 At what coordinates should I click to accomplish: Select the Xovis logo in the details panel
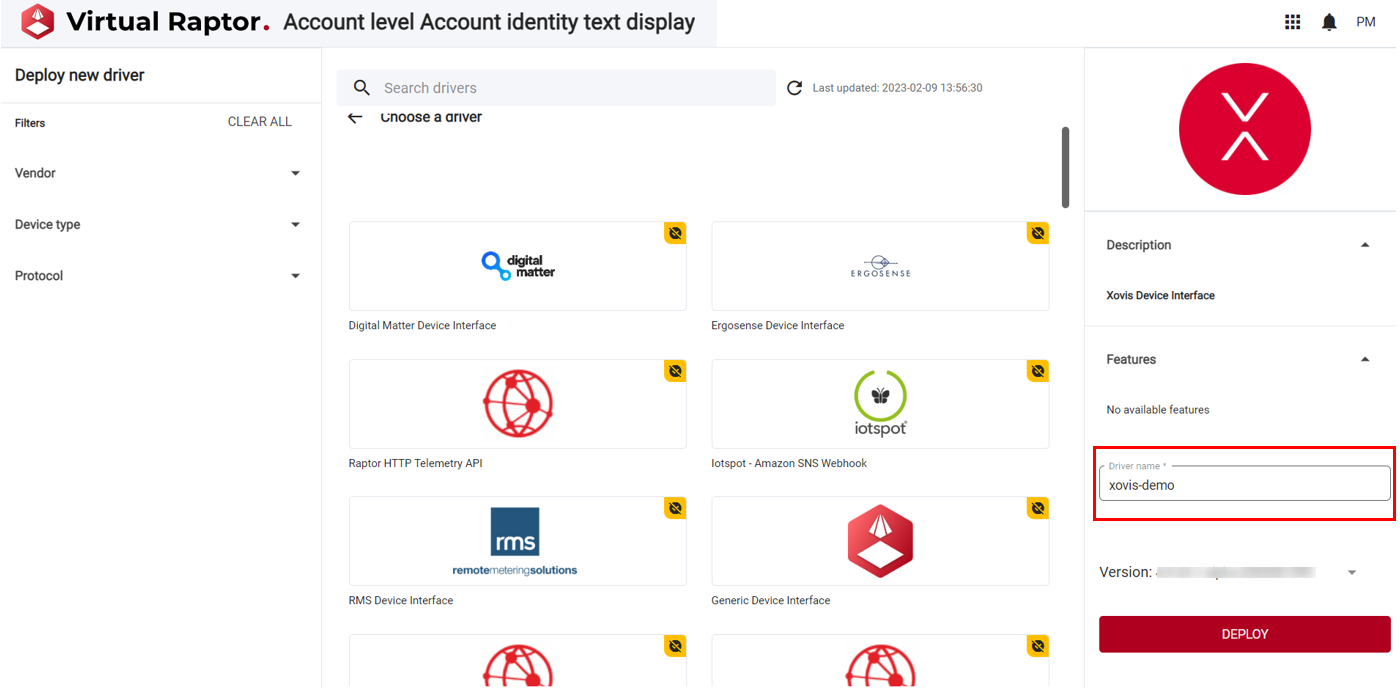[1244, 129]
